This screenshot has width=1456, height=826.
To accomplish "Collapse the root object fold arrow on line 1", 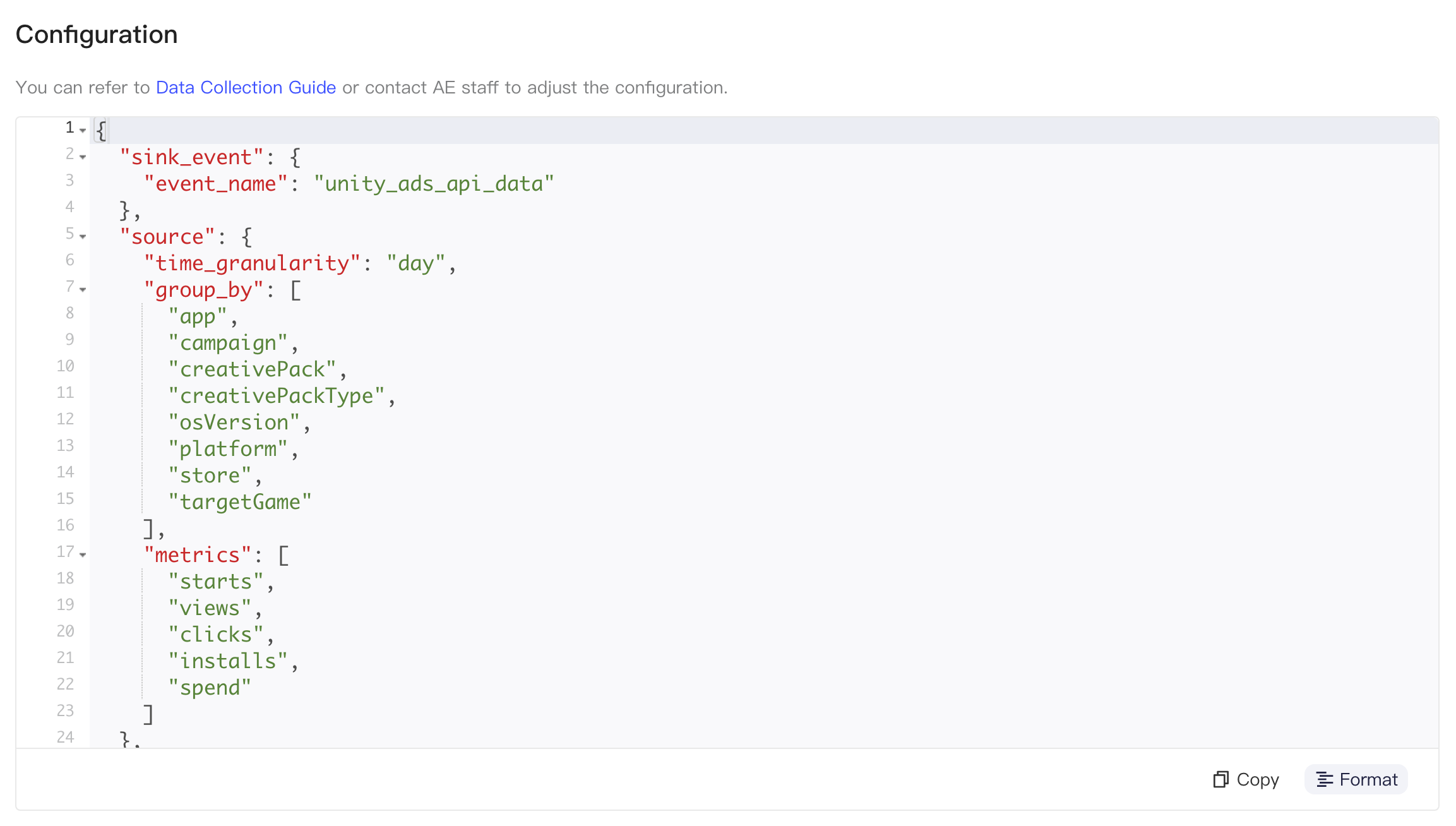I will coord(83,130).
